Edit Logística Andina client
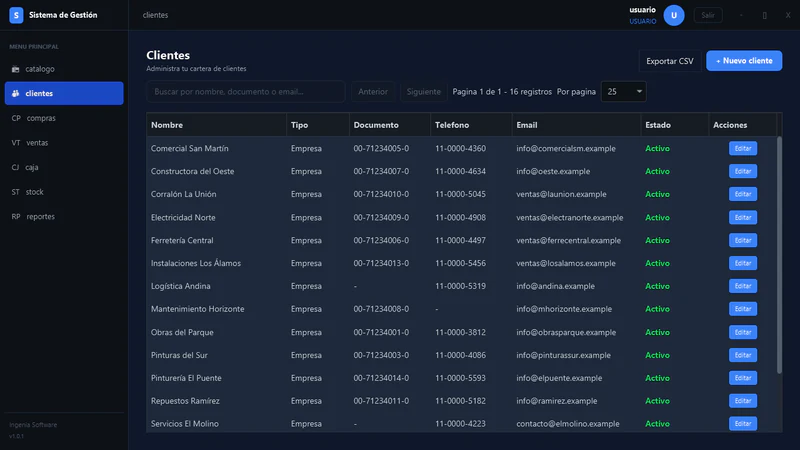The height and width of the screenshot is (450, 800). [743, 286]
